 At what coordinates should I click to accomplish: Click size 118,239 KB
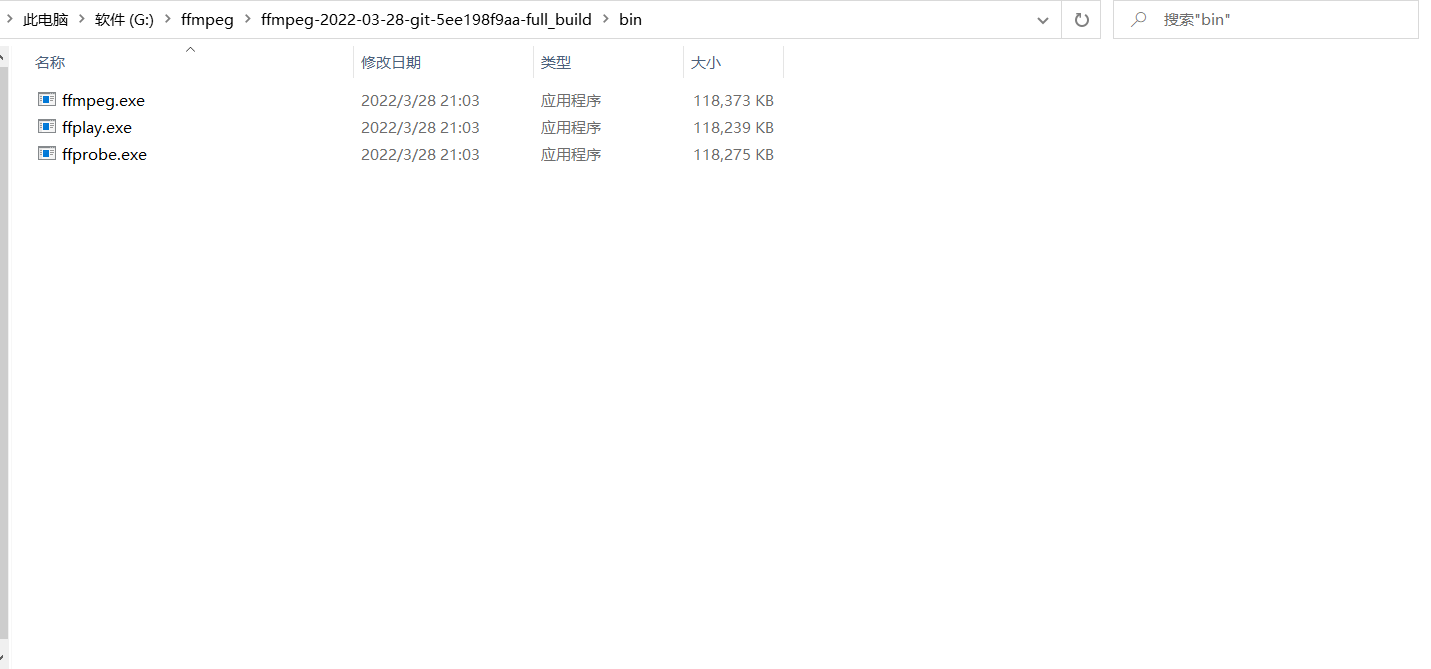click(x=733, y=127)
